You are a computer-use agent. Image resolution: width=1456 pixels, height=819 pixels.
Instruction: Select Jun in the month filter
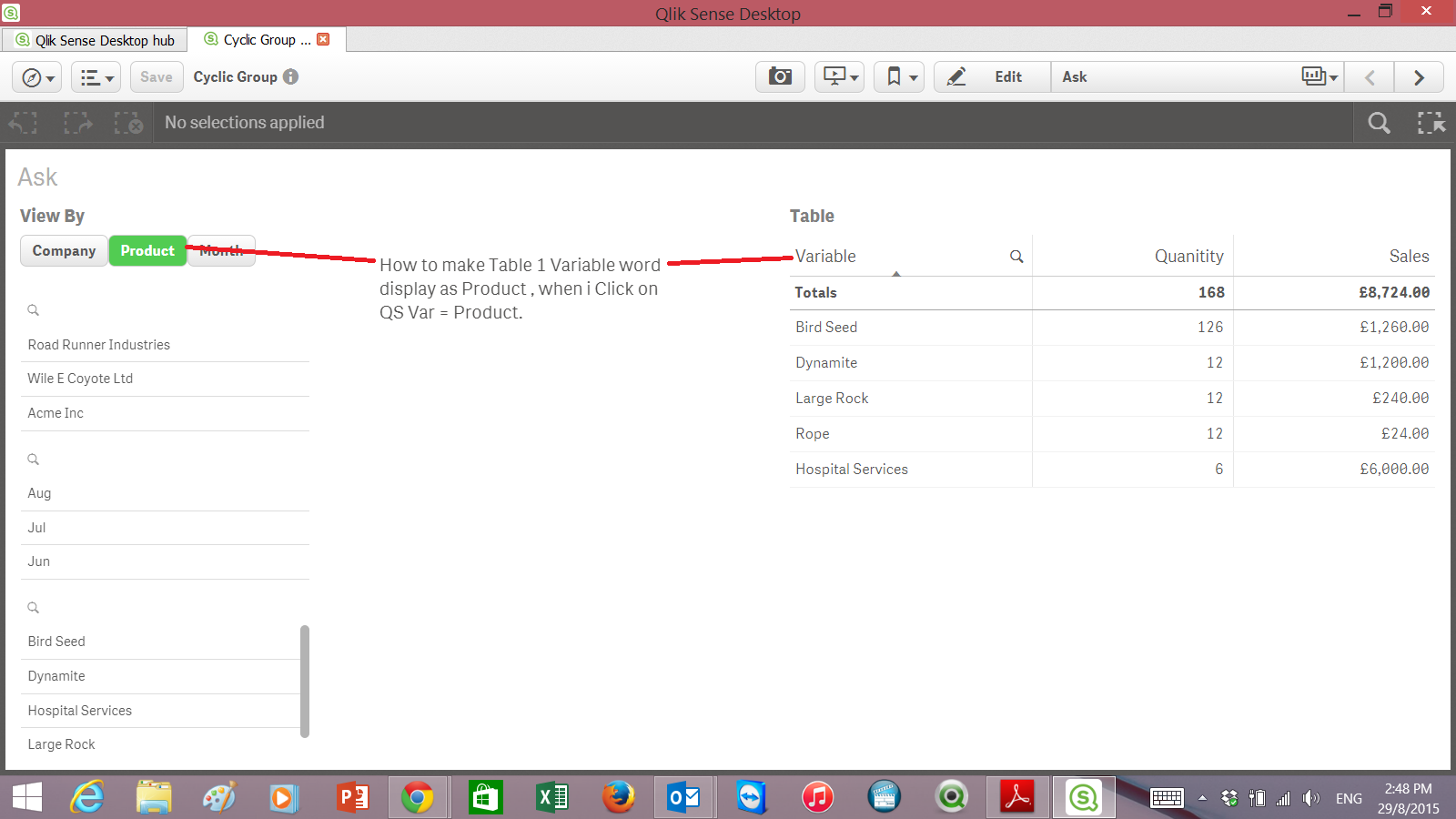click(x=165, y=561)
